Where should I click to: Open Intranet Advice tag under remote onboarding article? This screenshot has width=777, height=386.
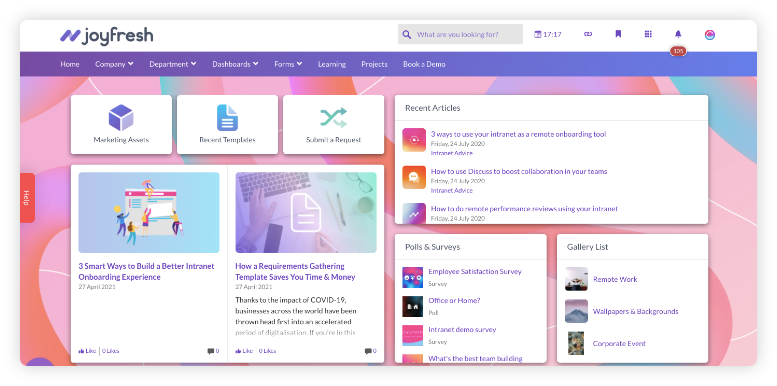pos(451,153)
